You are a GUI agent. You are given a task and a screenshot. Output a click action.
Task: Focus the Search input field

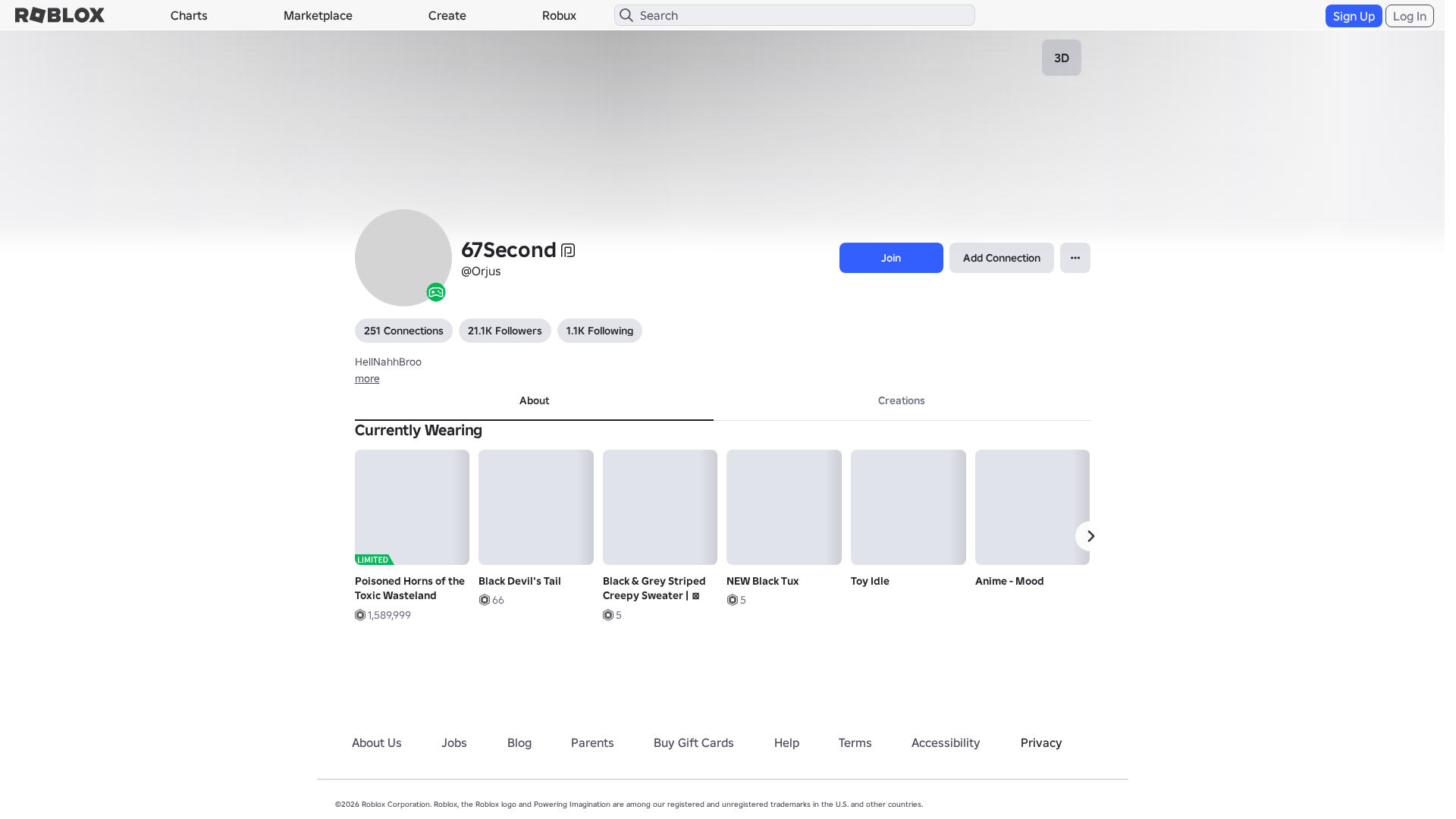point(795,15)
